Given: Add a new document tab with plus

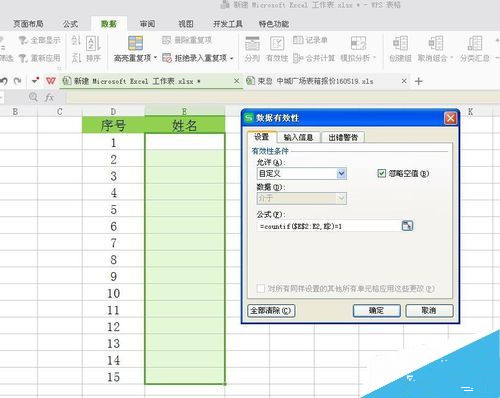Looking at the screenshot, I should click(419, 81).
